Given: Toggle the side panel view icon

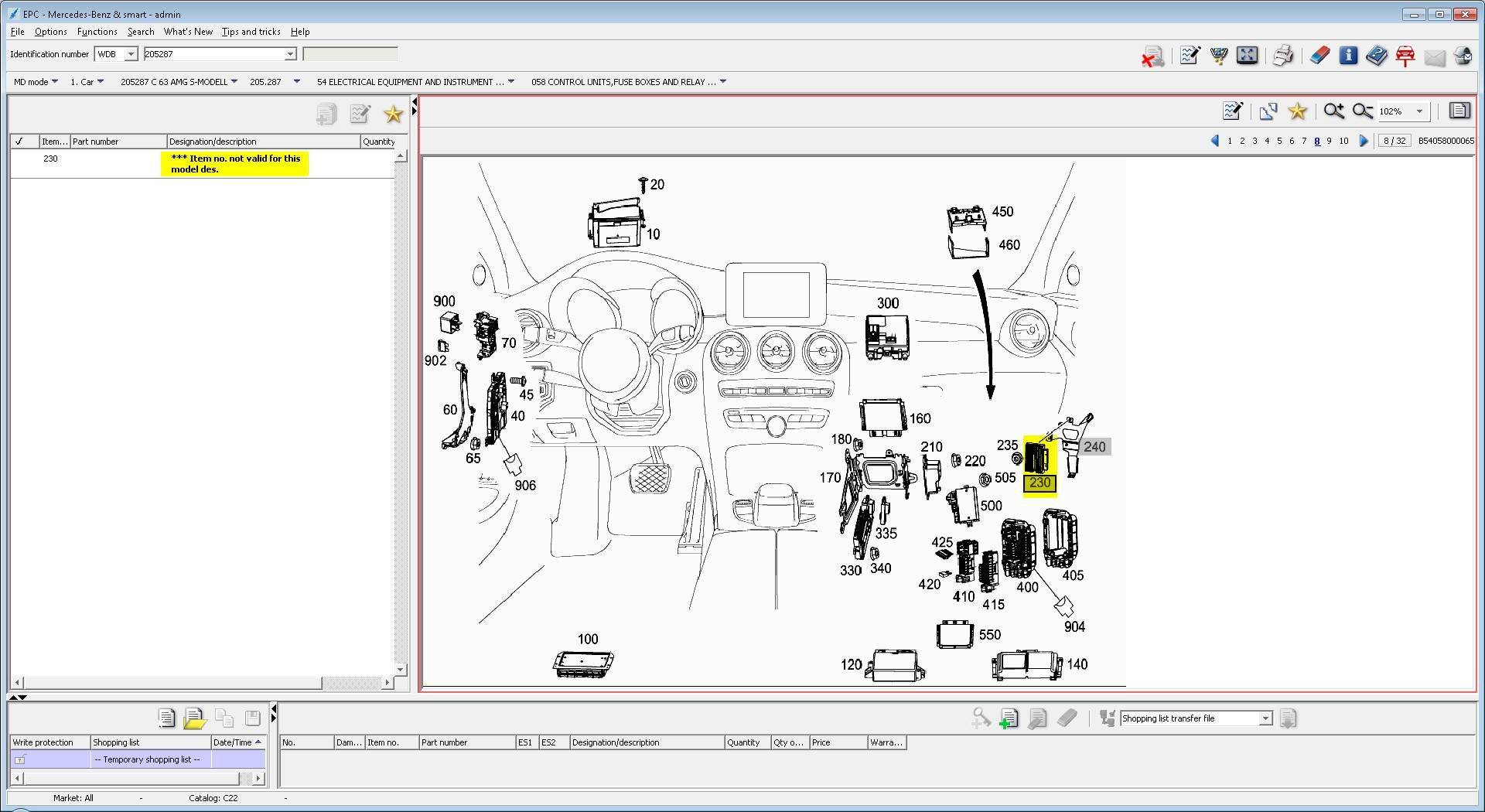Looking at the screenshot, I should tap(1459, 111).
